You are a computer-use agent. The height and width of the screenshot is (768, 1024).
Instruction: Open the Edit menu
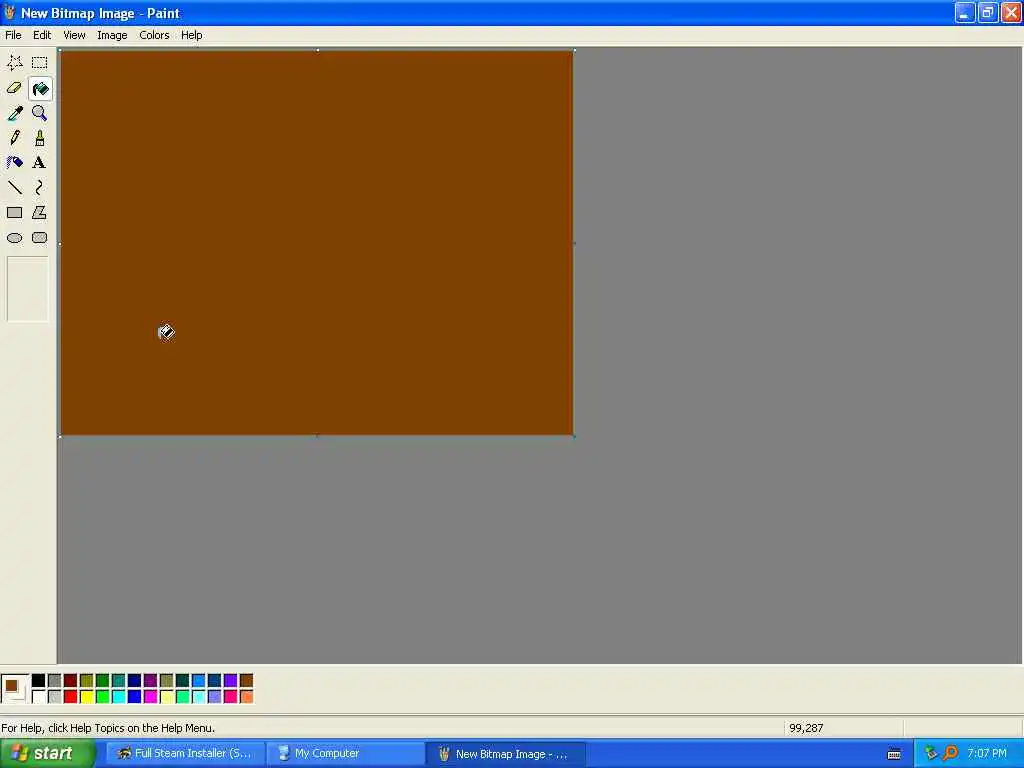click(42, 35)
